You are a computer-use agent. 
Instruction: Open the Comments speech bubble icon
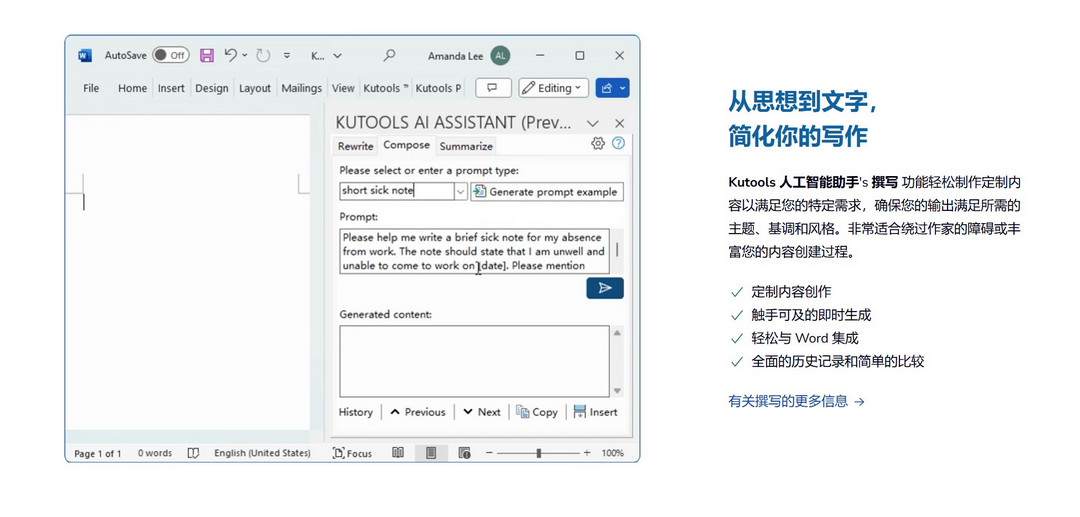coord(493,88)
